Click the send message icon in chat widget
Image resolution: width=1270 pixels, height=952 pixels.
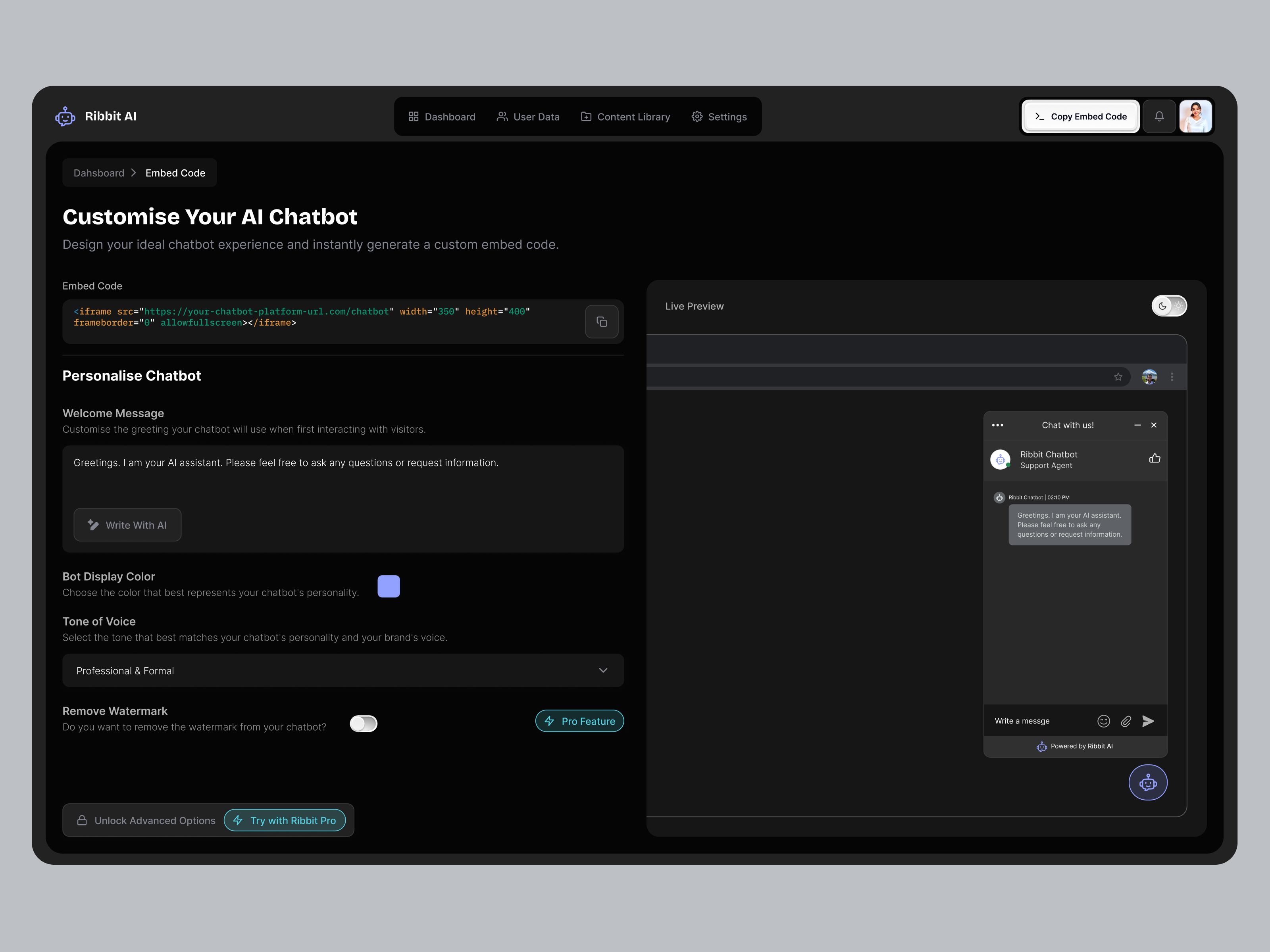tap(1149, 721)
